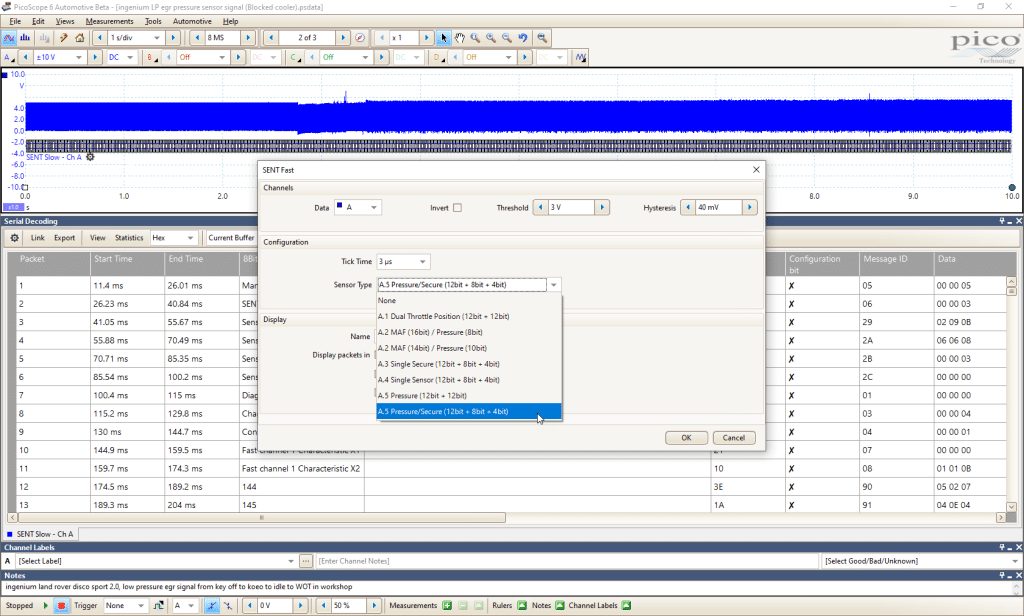The height and width of the screenshot is (616, 1024).
Task: Select A.1 Dual Throttle Position option
Action: (x=469, y=316)
